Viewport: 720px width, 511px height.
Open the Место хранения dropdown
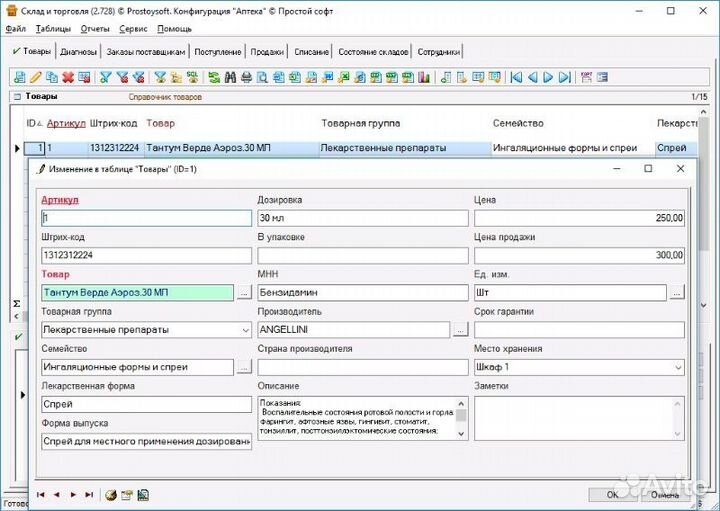pos(677,367)
